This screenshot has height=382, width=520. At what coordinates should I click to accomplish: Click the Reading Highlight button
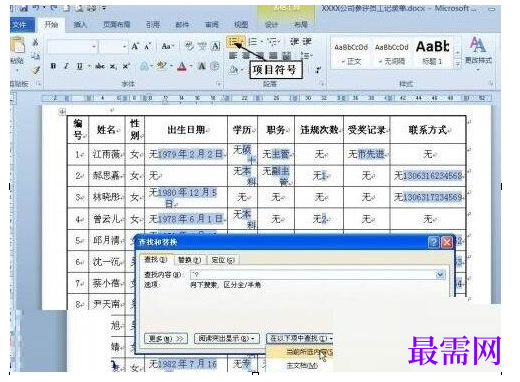[227, 339]
